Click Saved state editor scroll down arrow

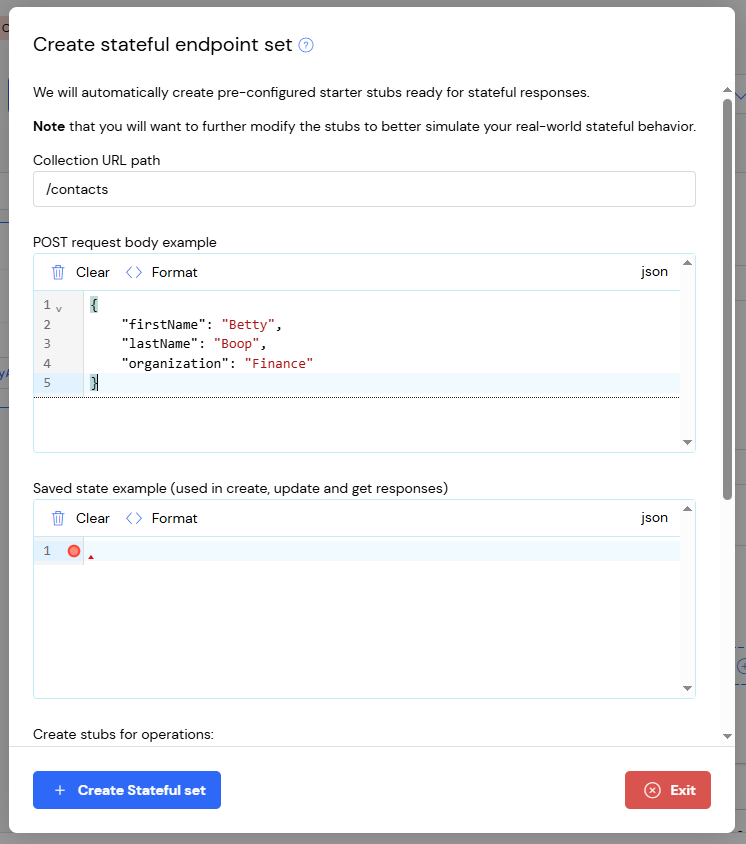(687, 688)
